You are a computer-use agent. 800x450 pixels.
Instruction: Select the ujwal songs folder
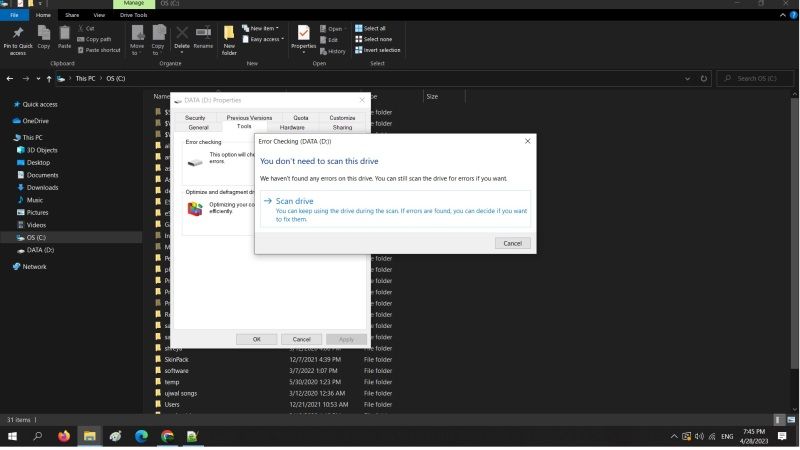(180, 393)
